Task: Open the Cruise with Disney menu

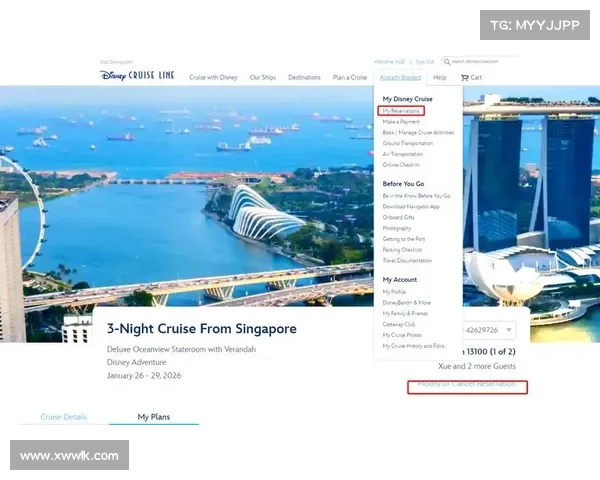Action: coord(213,77)
